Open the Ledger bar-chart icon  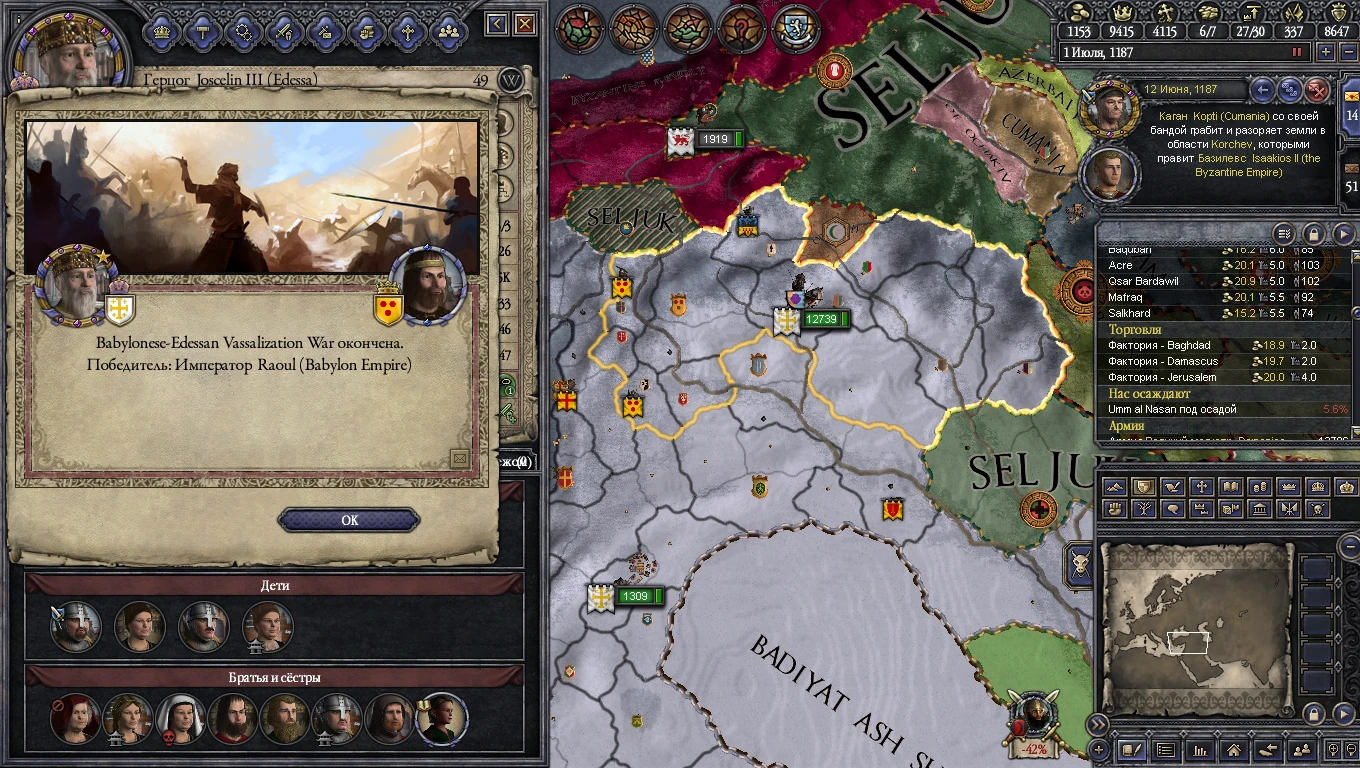click(x=1199, y=749)
